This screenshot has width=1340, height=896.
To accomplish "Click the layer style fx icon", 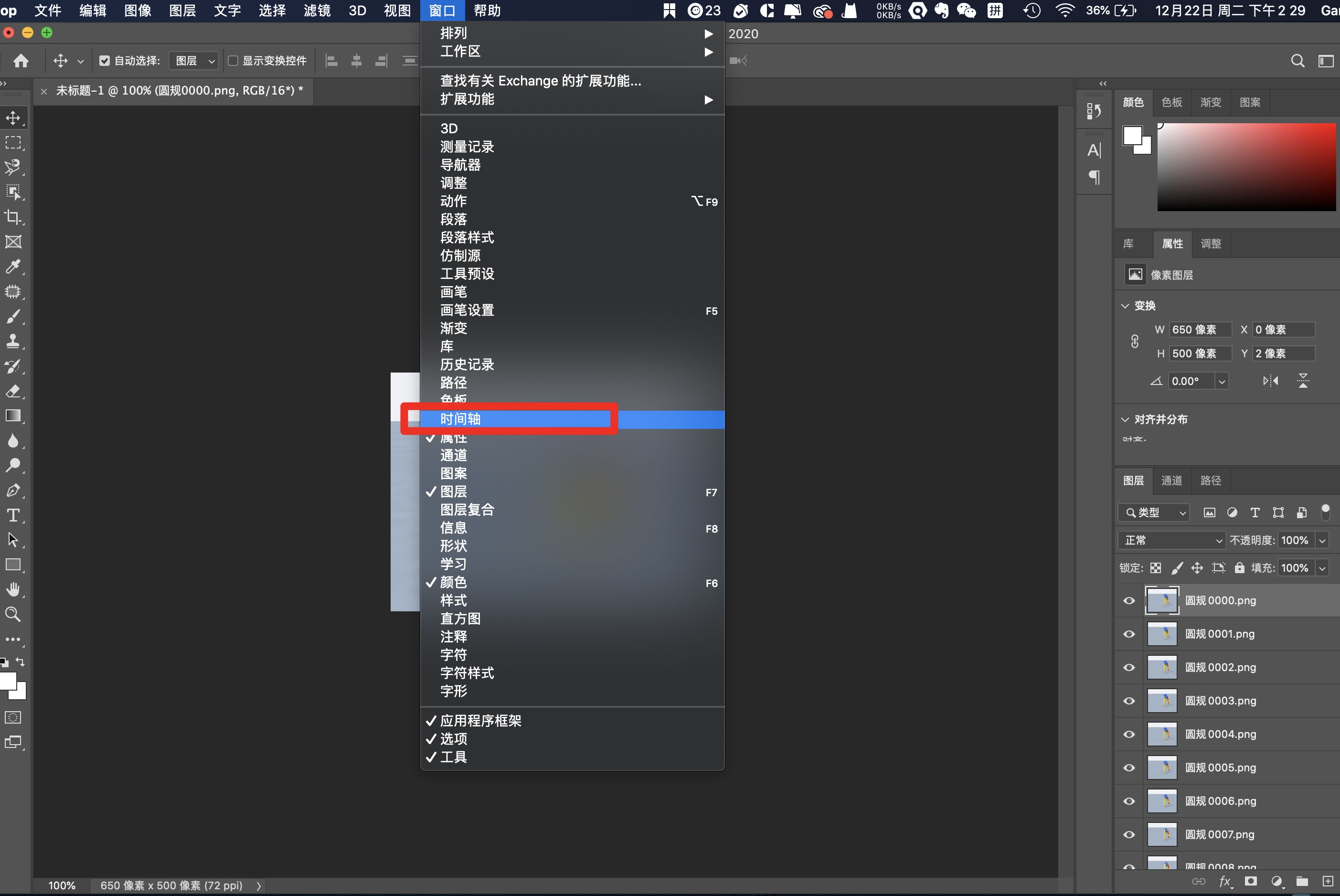I will click(1224, 881).
